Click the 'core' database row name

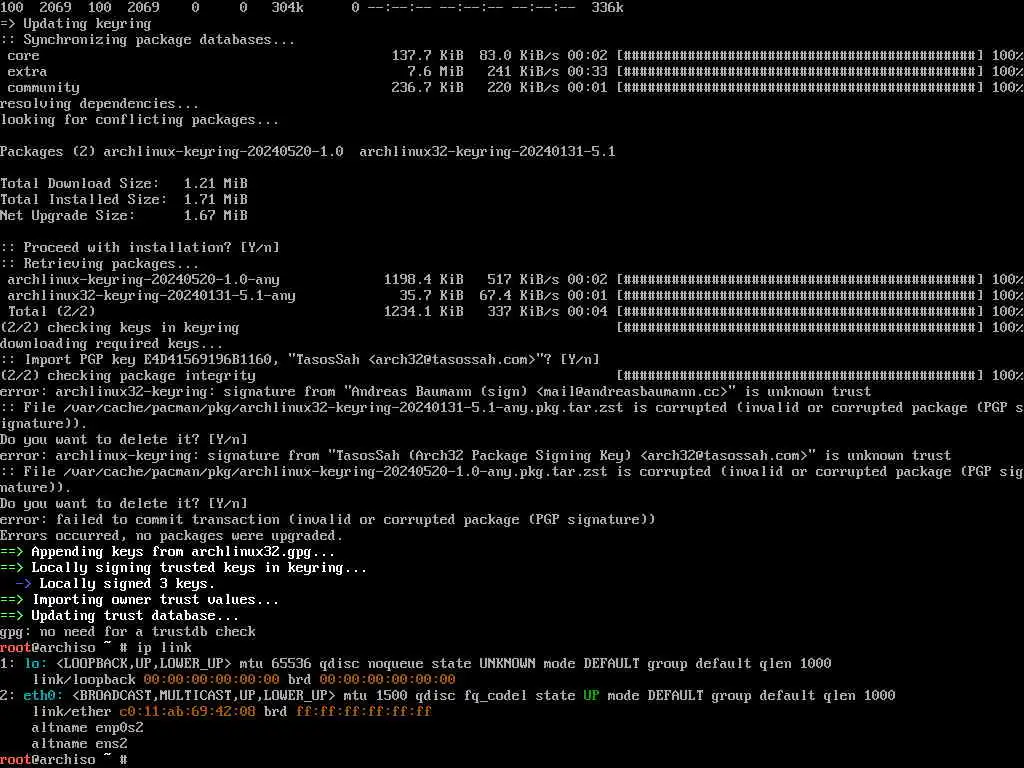[24, 56]
